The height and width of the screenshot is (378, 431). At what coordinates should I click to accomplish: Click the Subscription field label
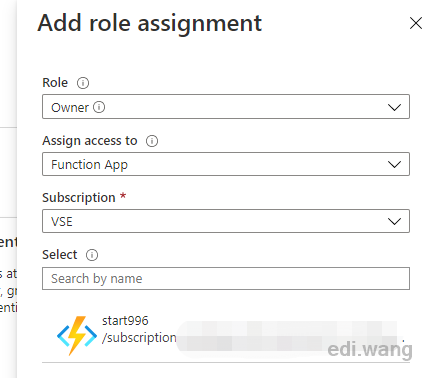click(x=79, y=198)
